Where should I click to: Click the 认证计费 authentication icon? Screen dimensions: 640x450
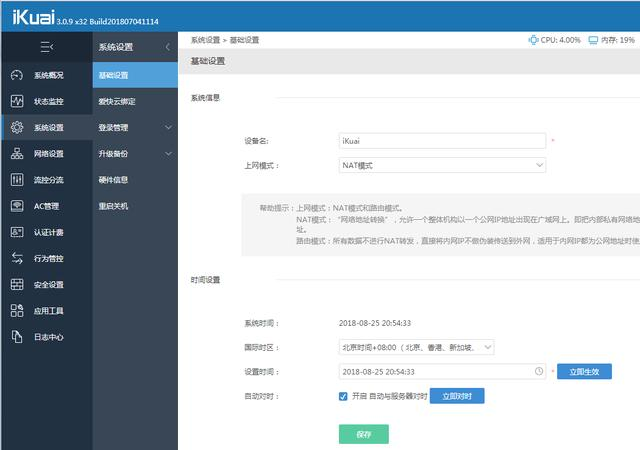point(16,232)
